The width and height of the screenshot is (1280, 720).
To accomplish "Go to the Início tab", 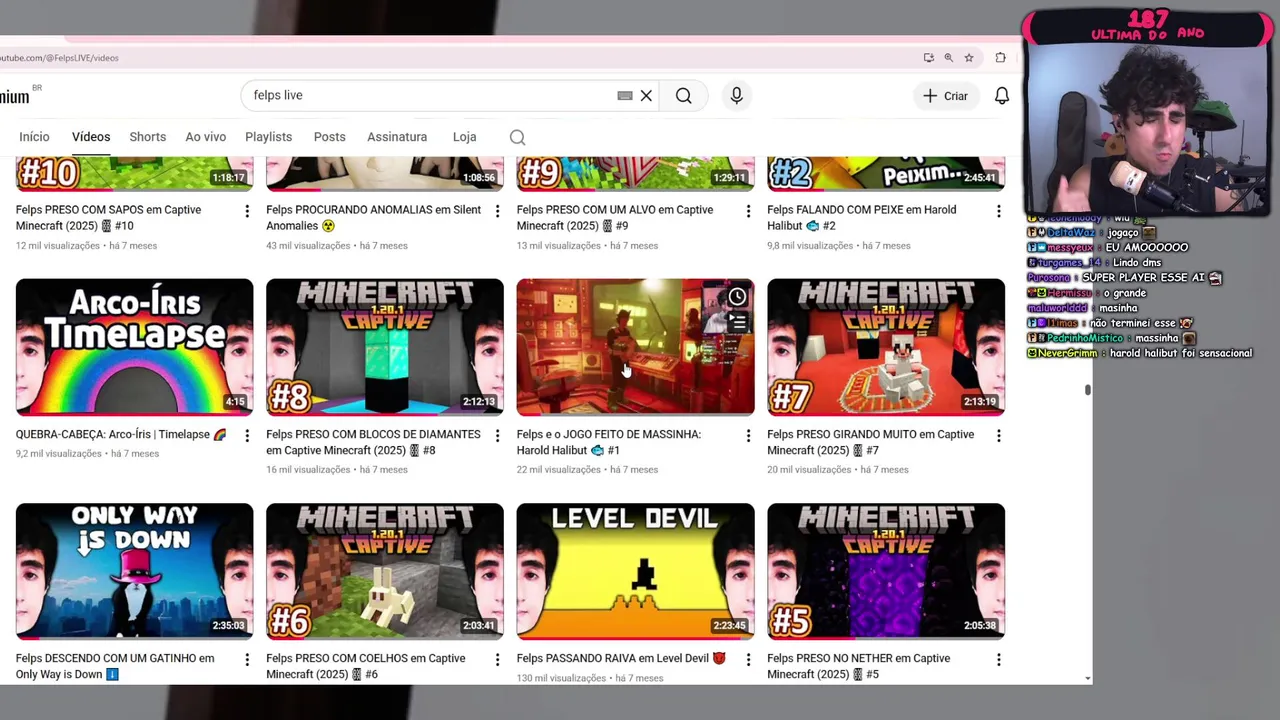I will [34, 137].
